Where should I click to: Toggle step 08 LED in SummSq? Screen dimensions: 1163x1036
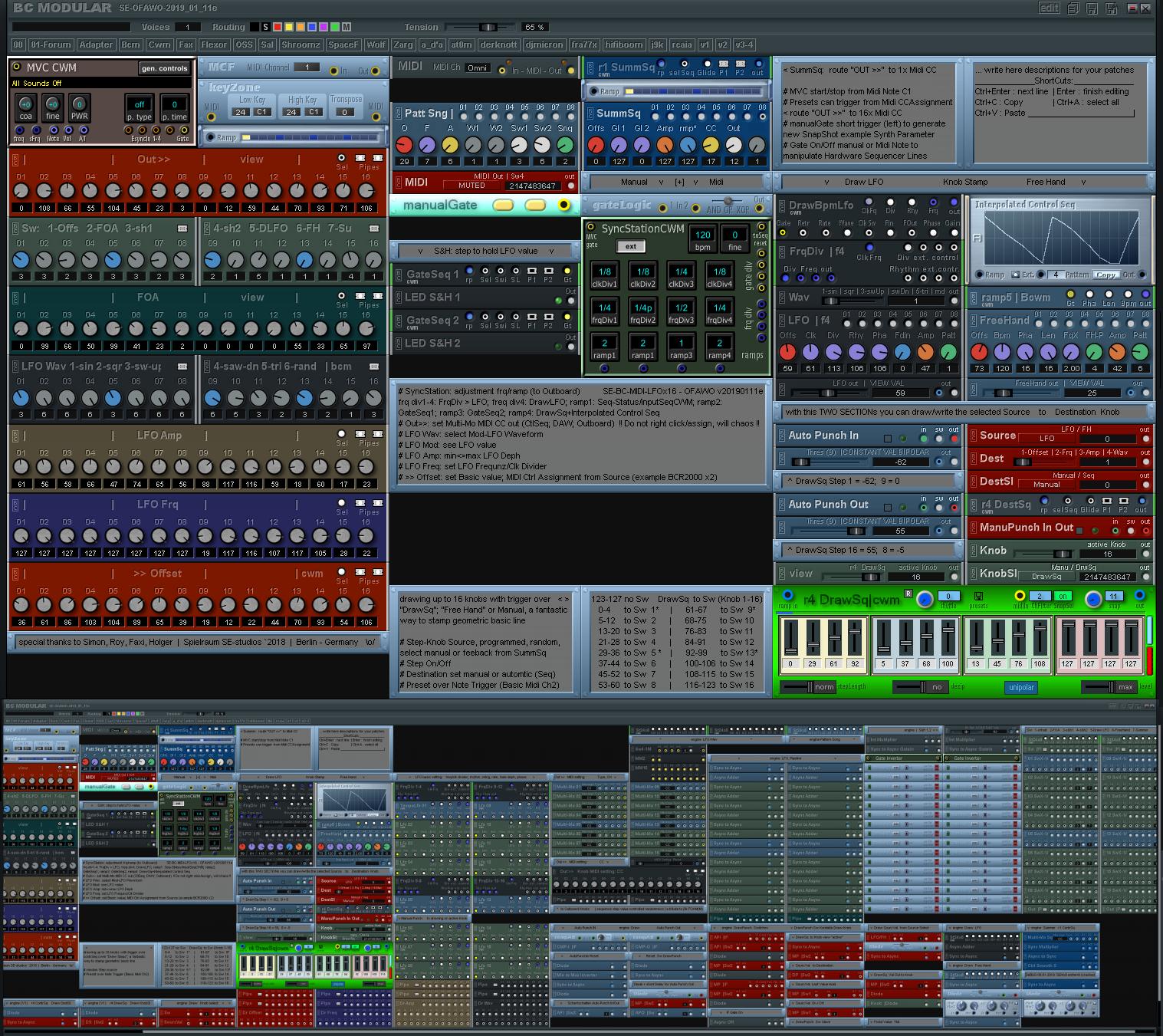(x=762, y=115)
